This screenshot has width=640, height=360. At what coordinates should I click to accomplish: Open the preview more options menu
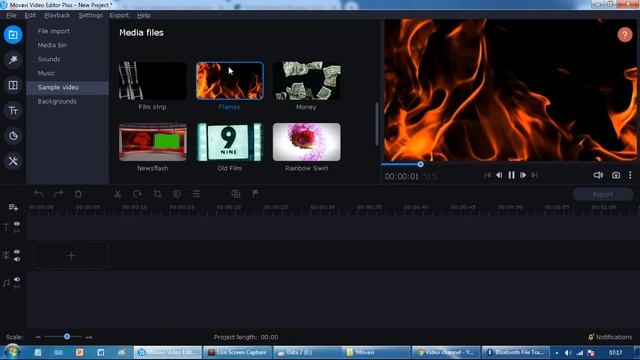pyautogui.click(x=630, y=175)
